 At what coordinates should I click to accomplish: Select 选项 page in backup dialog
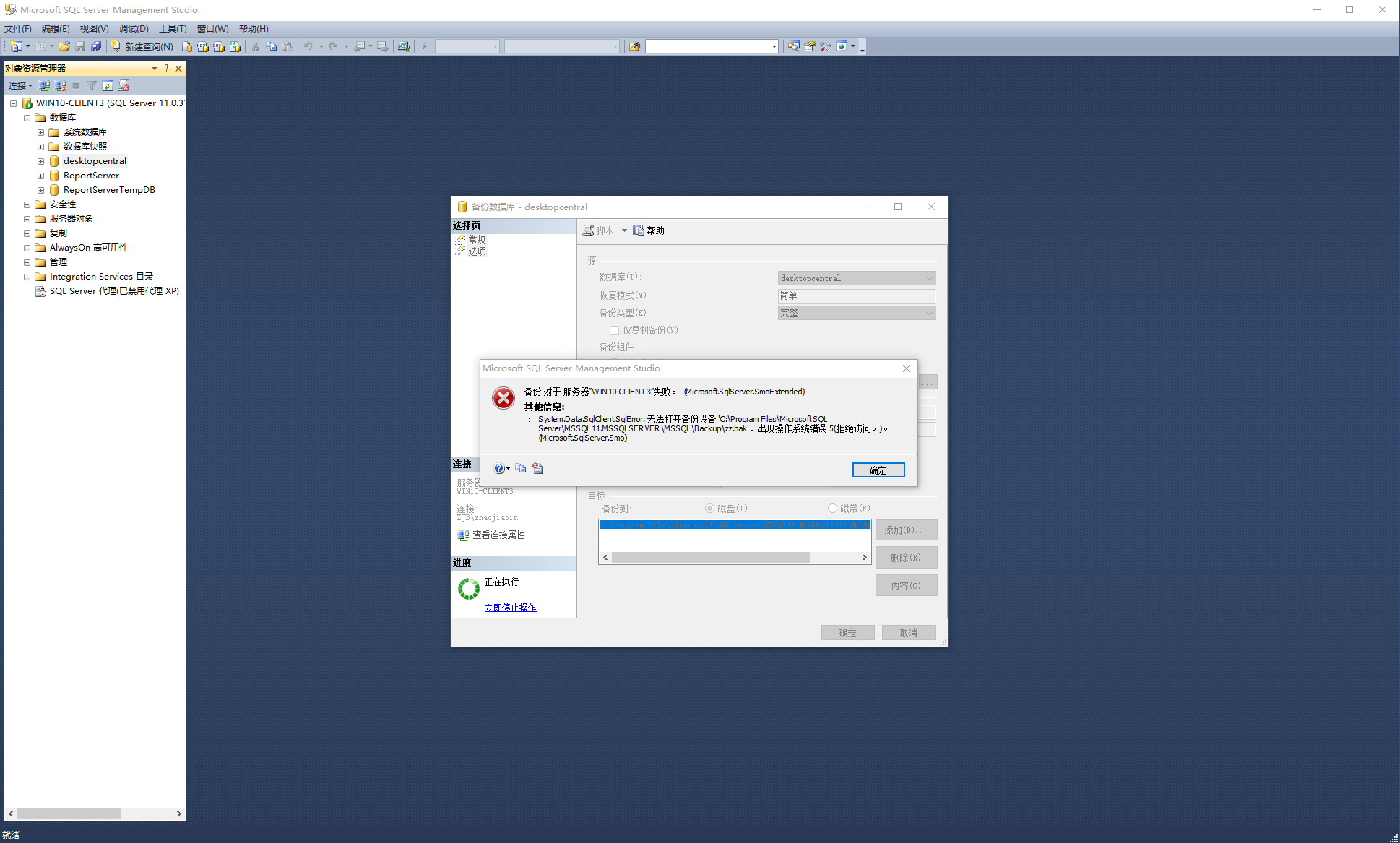(477, 251)
